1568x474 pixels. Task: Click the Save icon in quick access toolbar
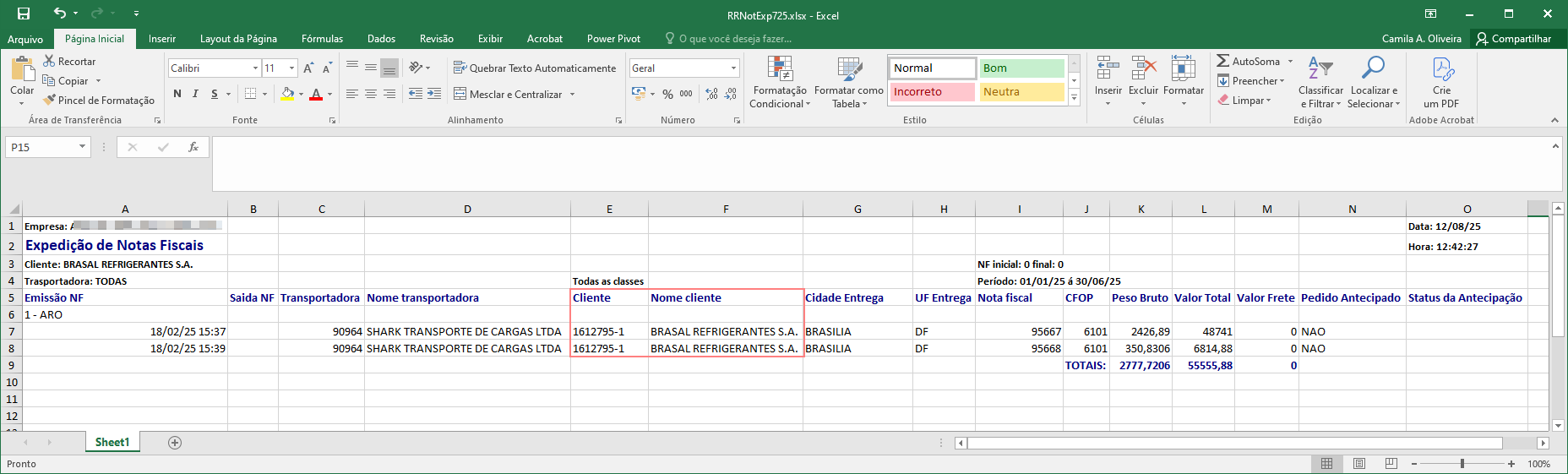click(x=24, y=14)
